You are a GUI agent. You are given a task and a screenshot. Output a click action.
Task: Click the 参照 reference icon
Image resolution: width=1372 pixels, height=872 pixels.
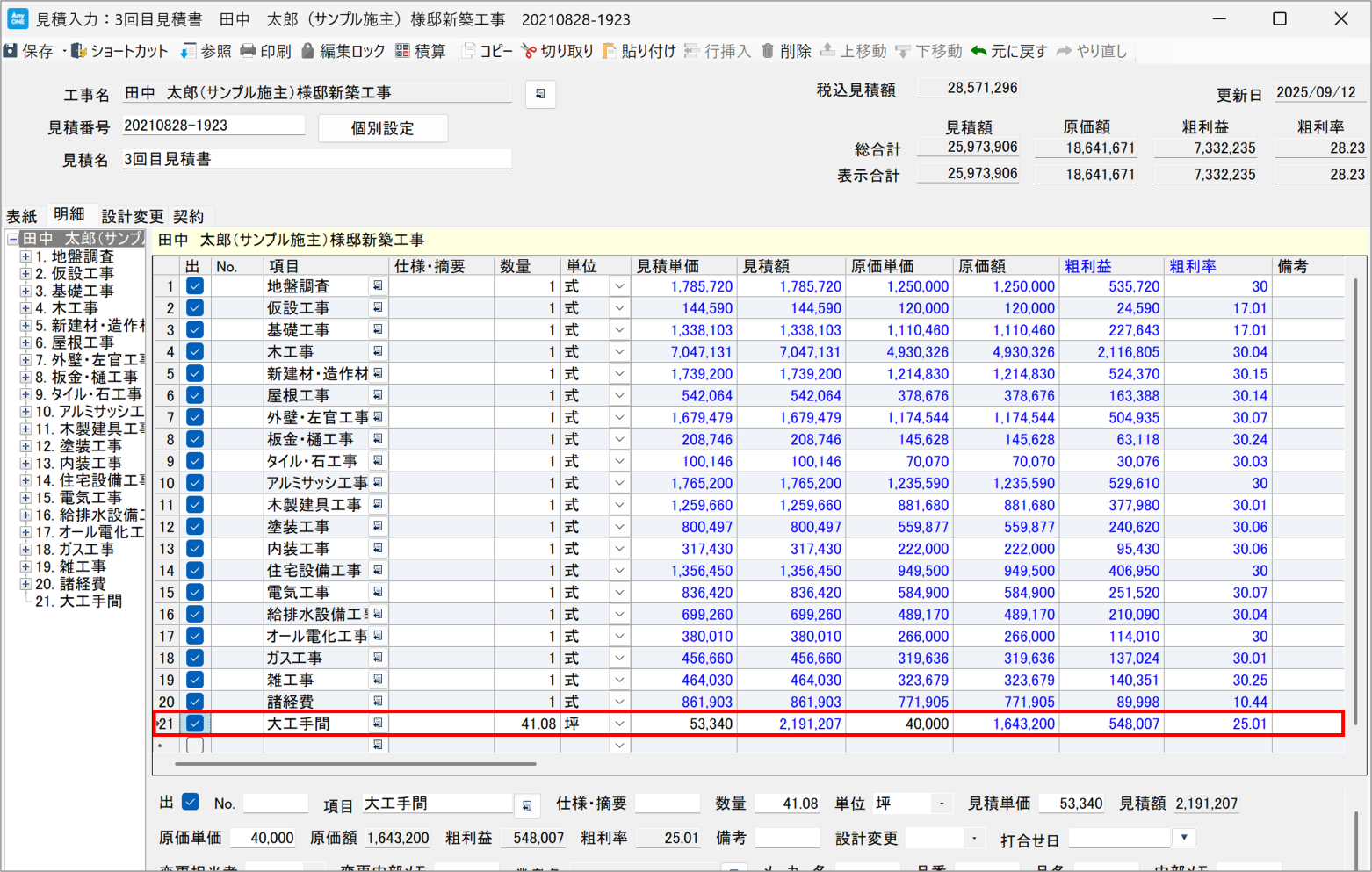tap(188, 51)
